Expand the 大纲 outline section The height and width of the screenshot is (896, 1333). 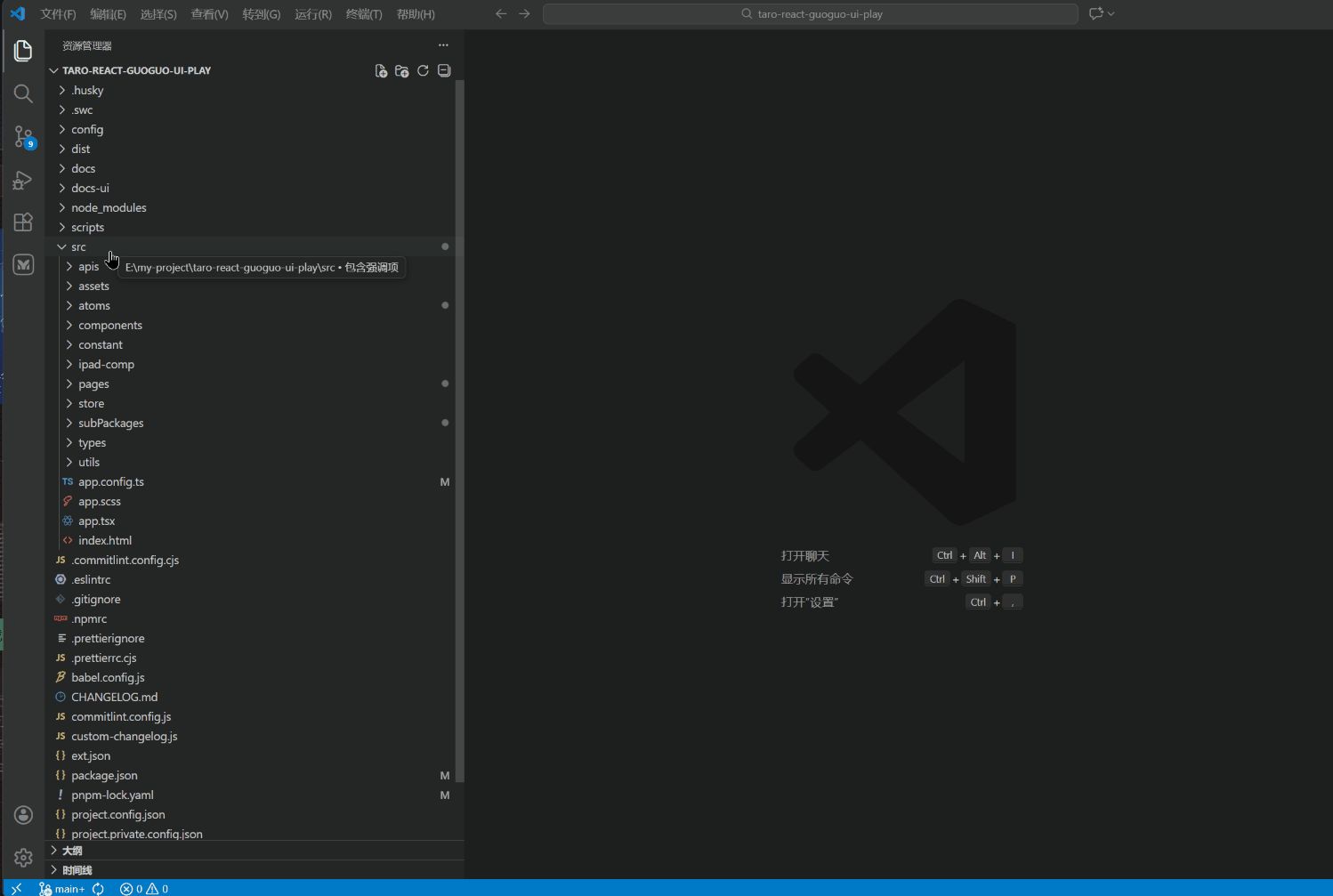tap(72, 851)
